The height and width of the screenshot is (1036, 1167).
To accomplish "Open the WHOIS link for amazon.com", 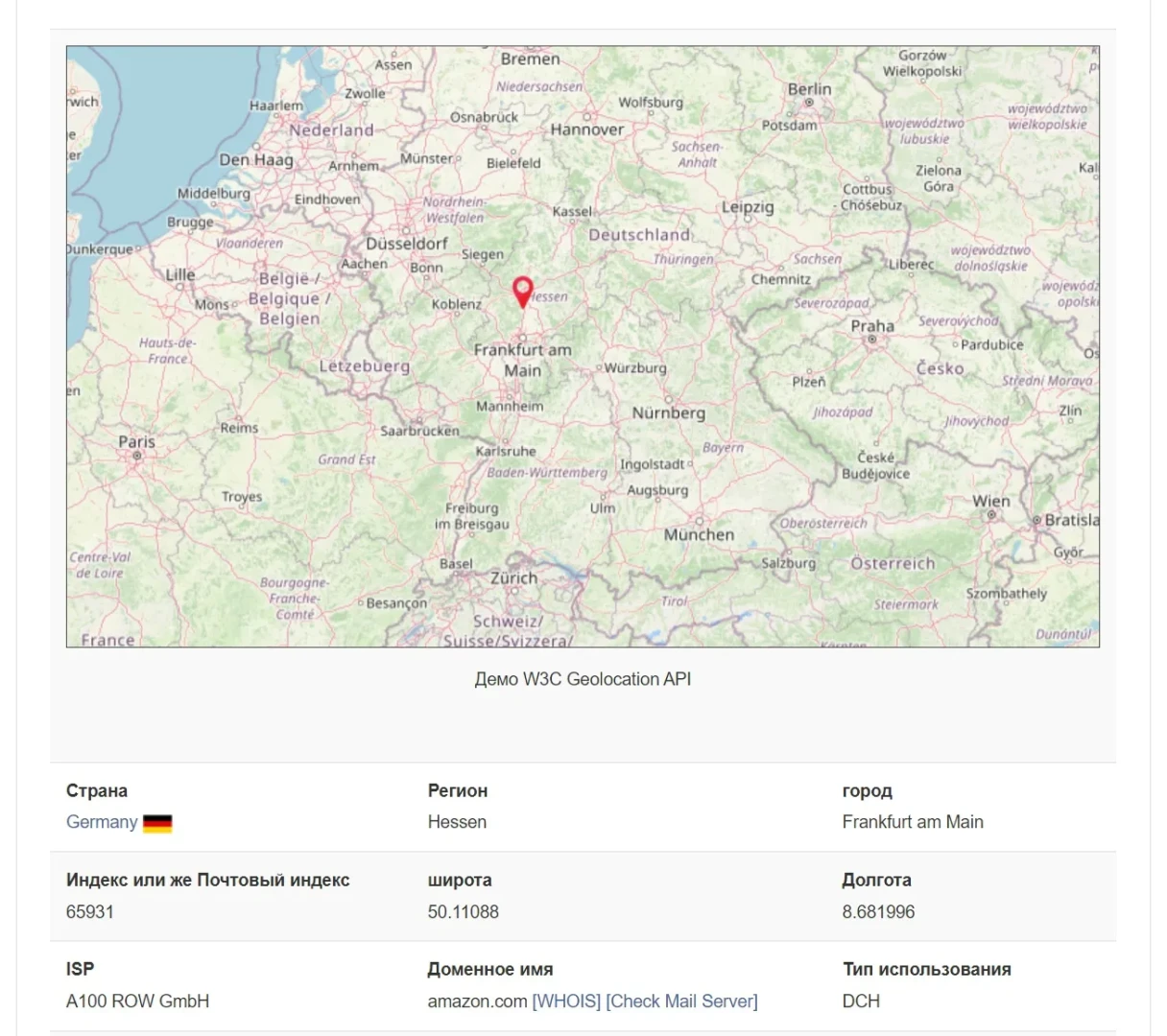I will [566, 1001].
